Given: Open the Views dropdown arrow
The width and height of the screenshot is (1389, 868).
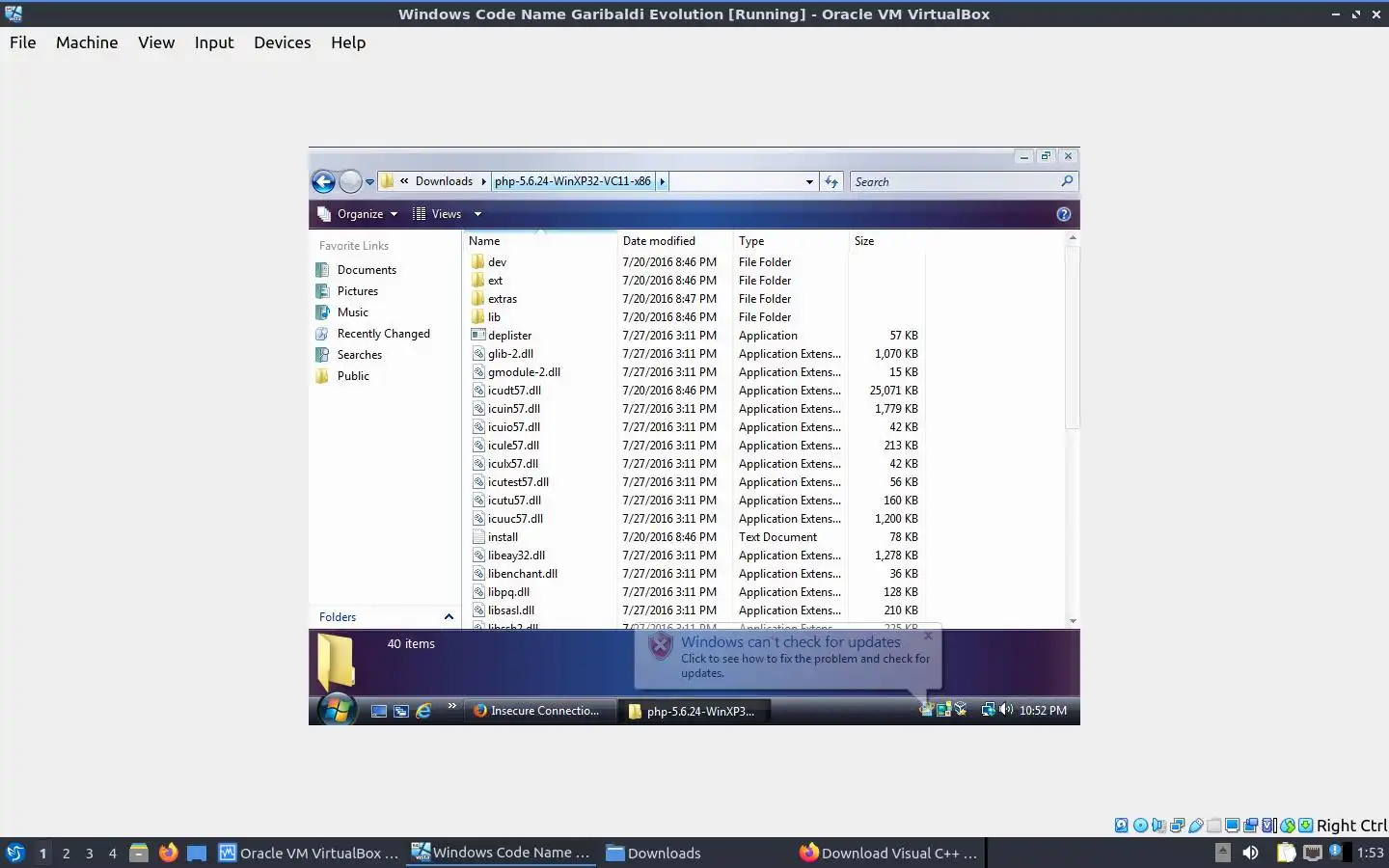Looking at the screenshot, I should (477, 214).
